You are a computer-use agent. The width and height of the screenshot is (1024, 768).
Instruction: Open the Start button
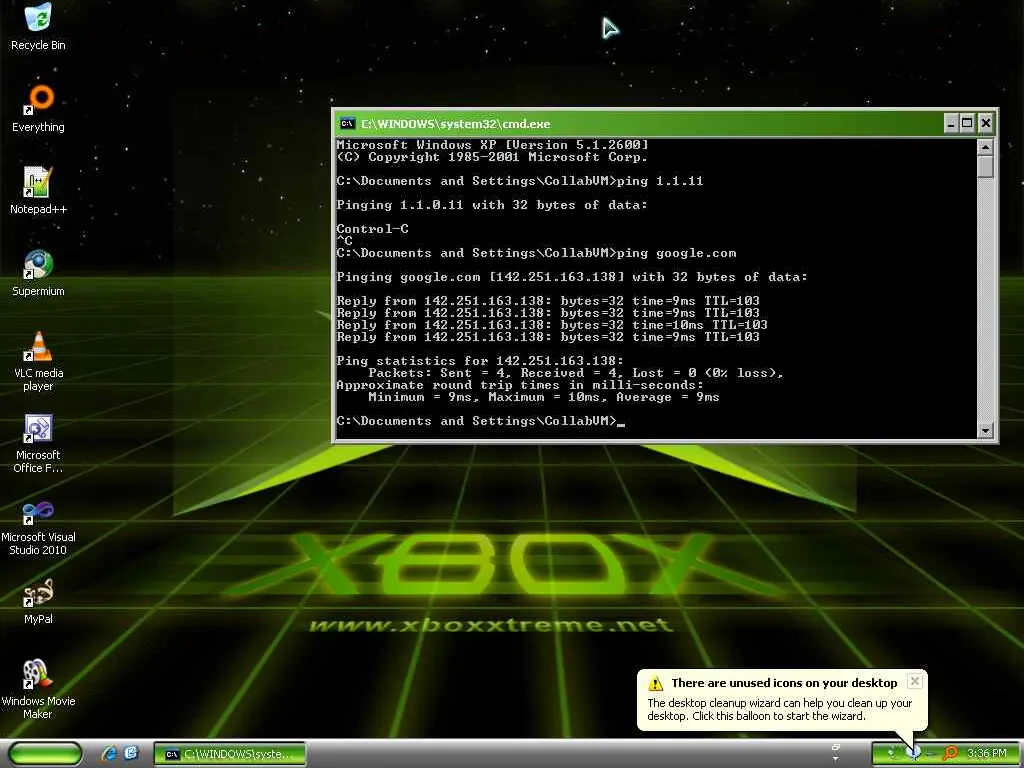tap(46, 753)
